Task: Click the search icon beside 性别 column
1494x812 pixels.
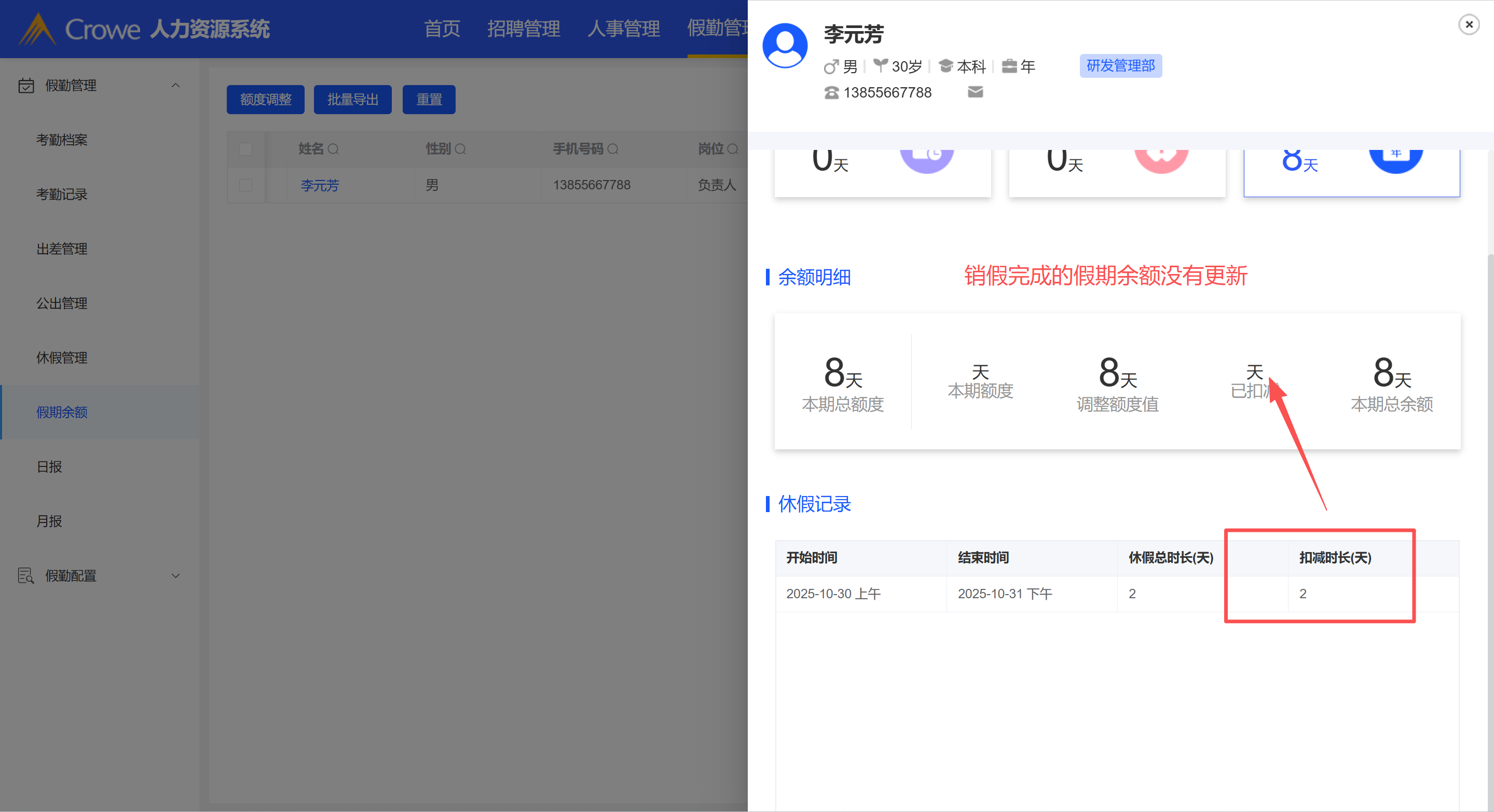Action: click(460, 149)
